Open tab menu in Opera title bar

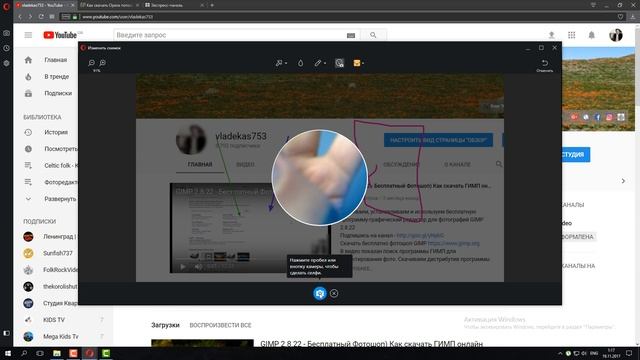(593, 5)
